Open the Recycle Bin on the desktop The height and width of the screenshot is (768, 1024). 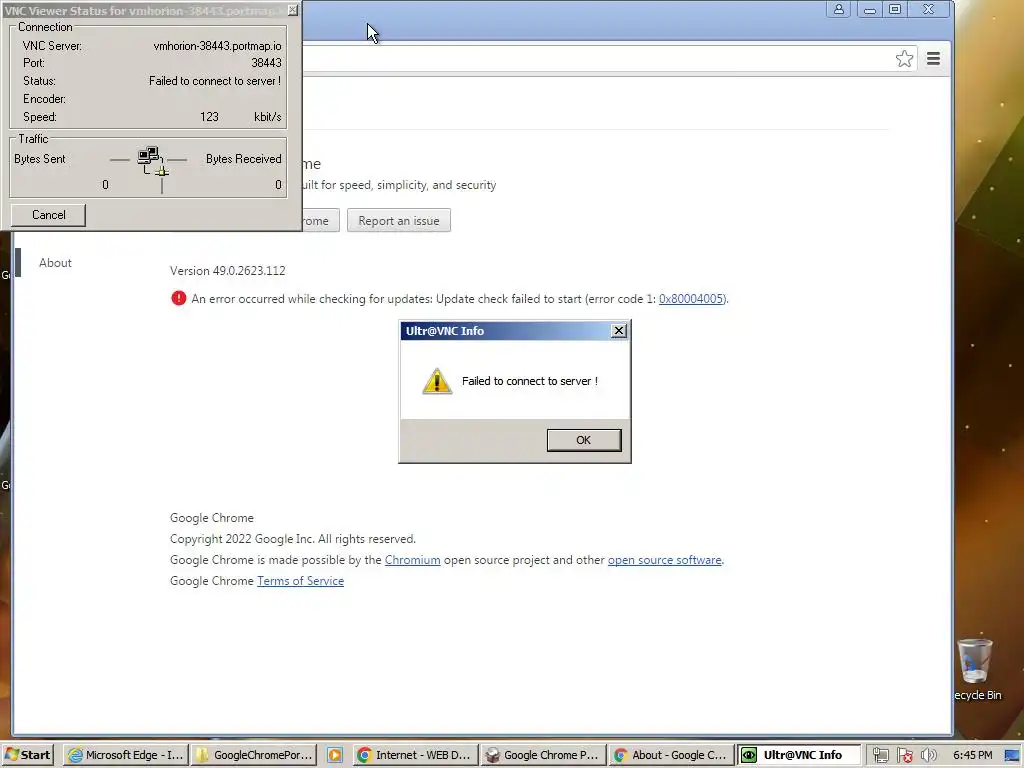coord(976,669)
